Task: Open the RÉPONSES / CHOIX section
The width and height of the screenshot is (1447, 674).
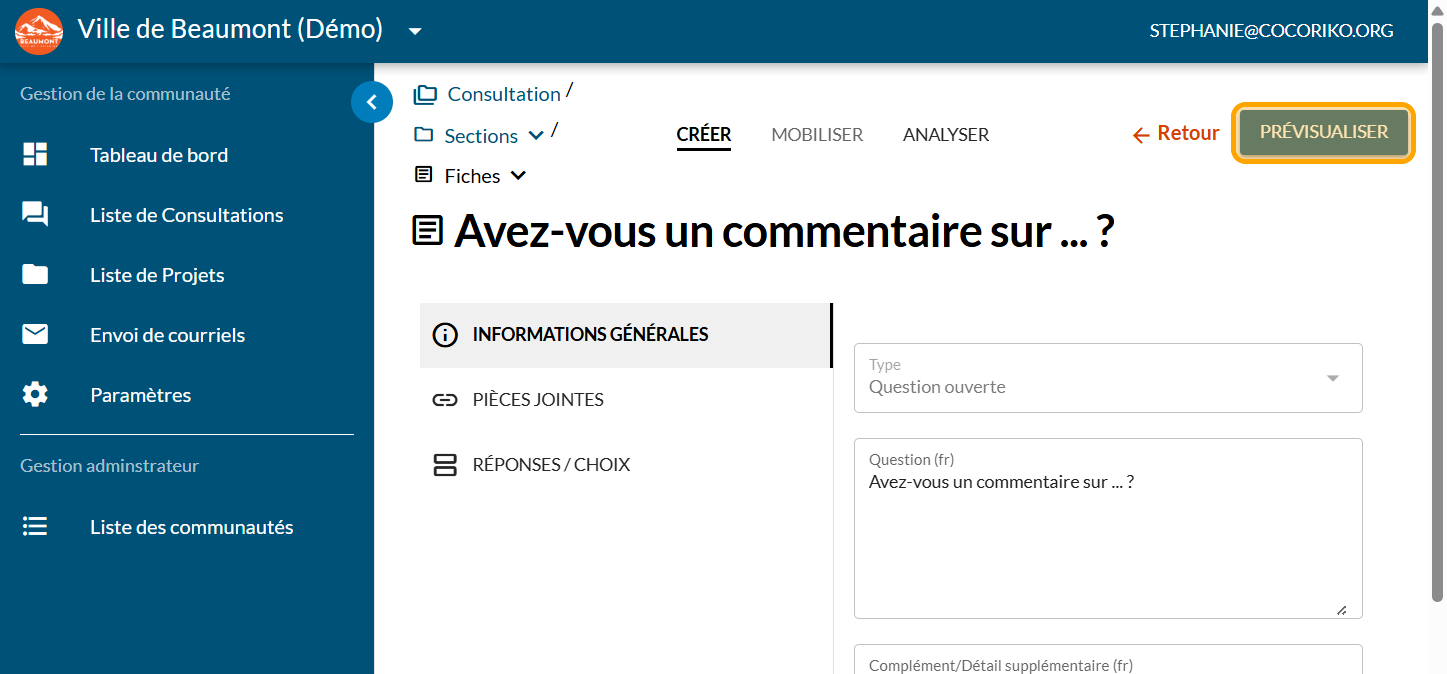Action: tap(551, 465)
